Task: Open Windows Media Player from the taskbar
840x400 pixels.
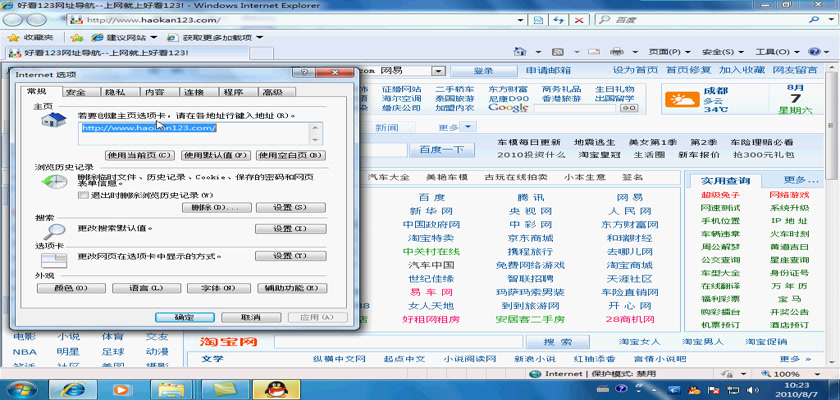Action: pos(121,387)
